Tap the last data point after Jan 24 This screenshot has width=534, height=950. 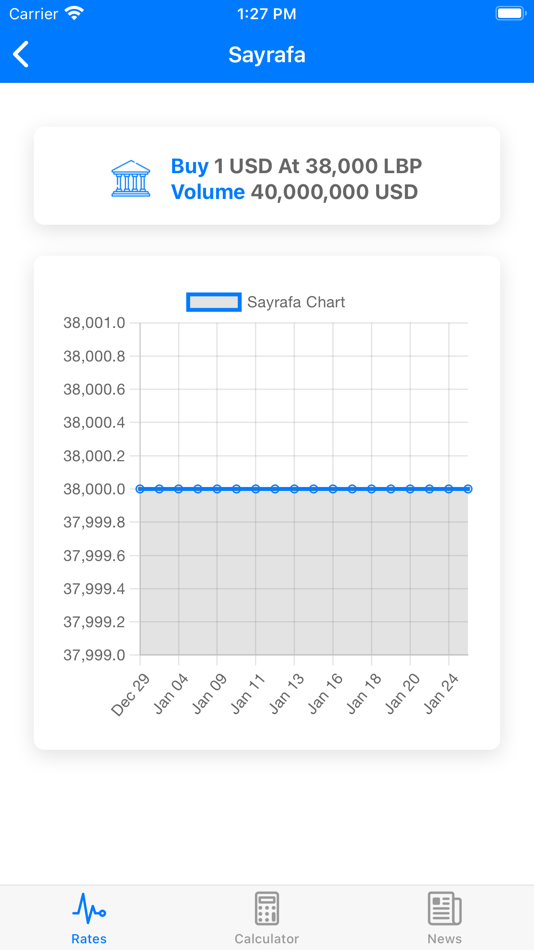pos(468,488)
